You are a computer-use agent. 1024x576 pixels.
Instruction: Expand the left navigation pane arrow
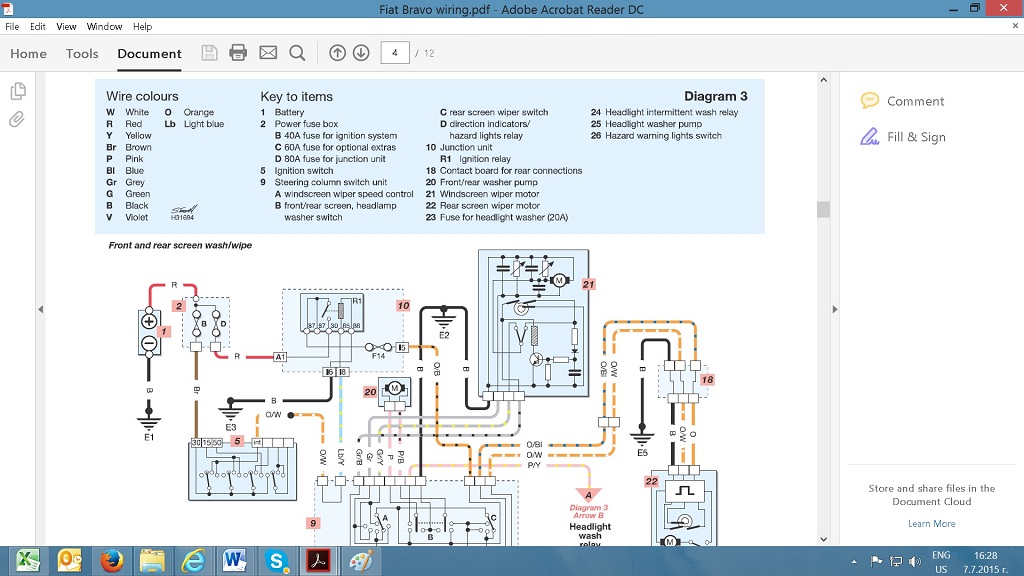point(41,309)
